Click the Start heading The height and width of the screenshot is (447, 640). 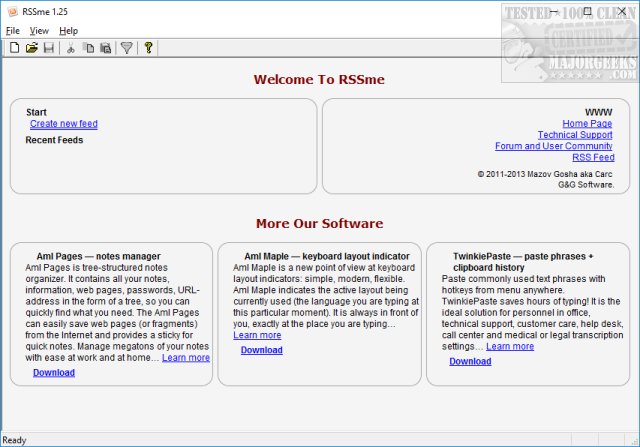36,112
